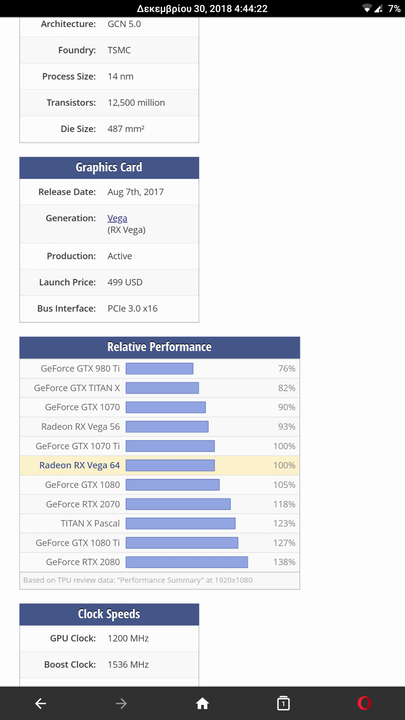Tap the cellular signal status icon
The width and height of the screenshot is (405, 720).
coord(378,8)
